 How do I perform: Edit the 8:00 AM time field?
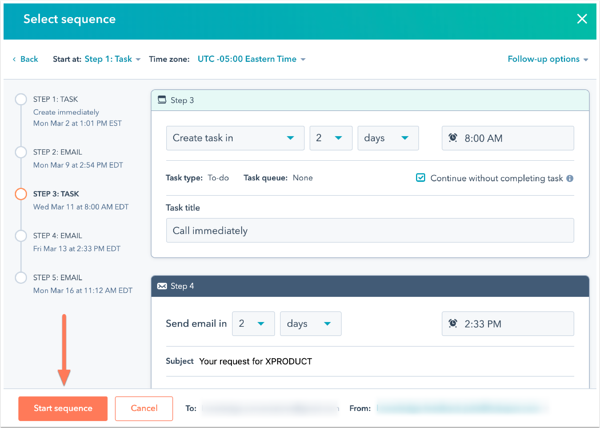(508, 138)
